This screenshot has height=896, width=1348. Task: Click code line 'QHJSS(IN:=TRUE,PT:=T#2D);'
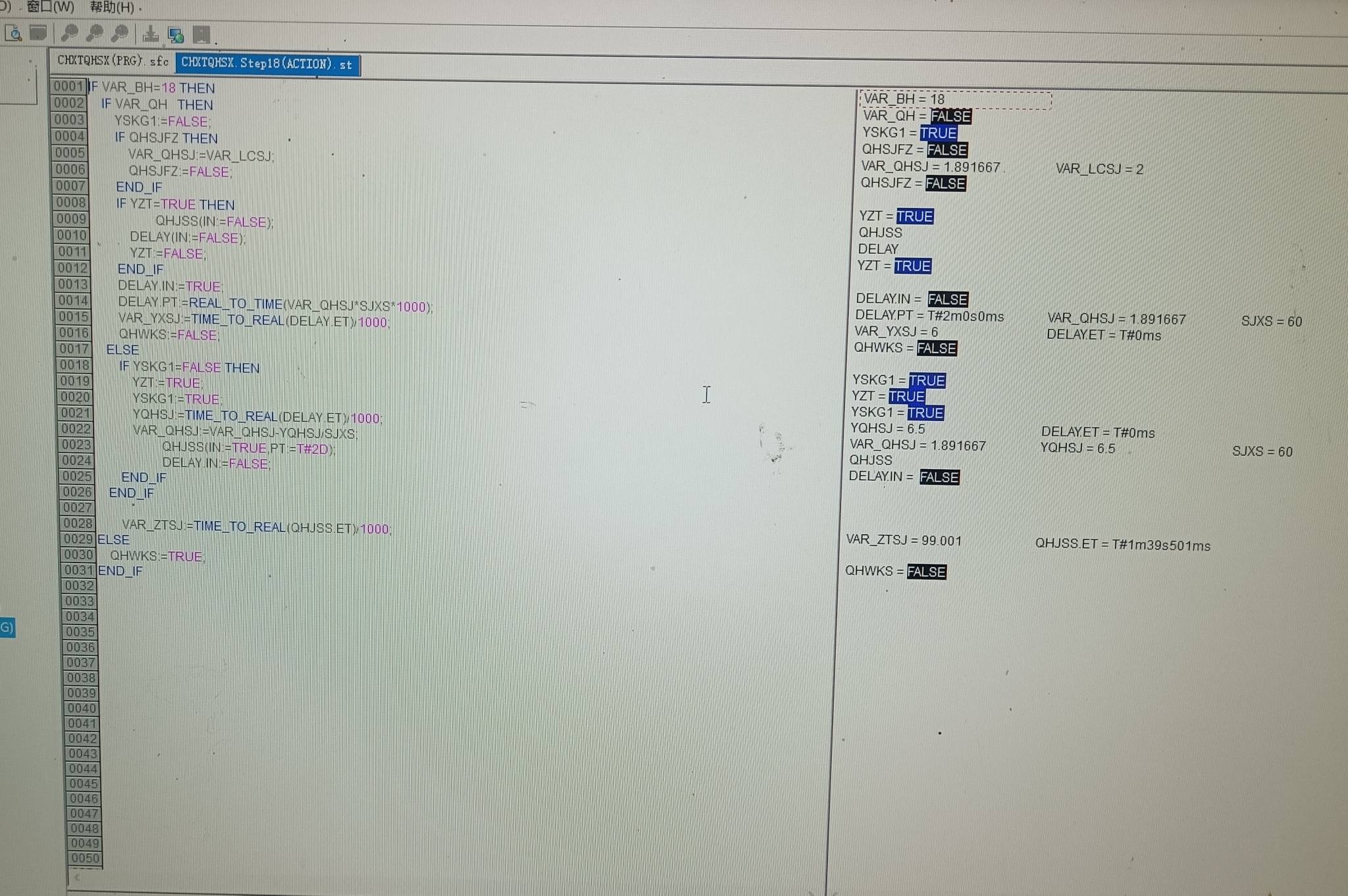pos(249,448)
